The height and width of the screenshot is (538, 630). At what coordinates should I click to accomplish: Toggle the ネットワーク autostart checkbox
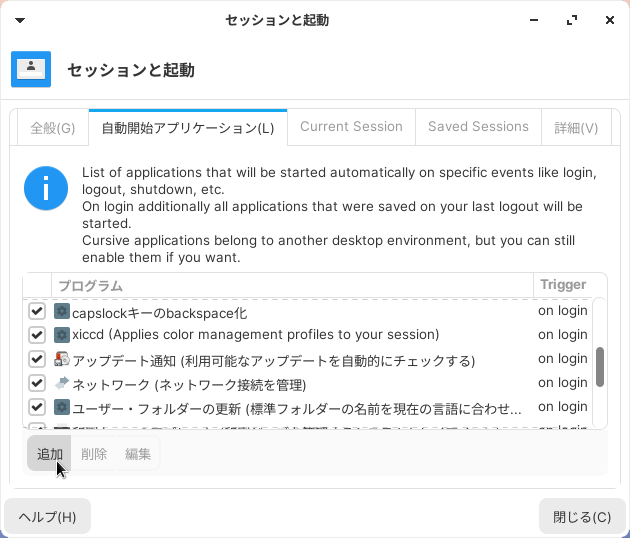click(37, 383)
